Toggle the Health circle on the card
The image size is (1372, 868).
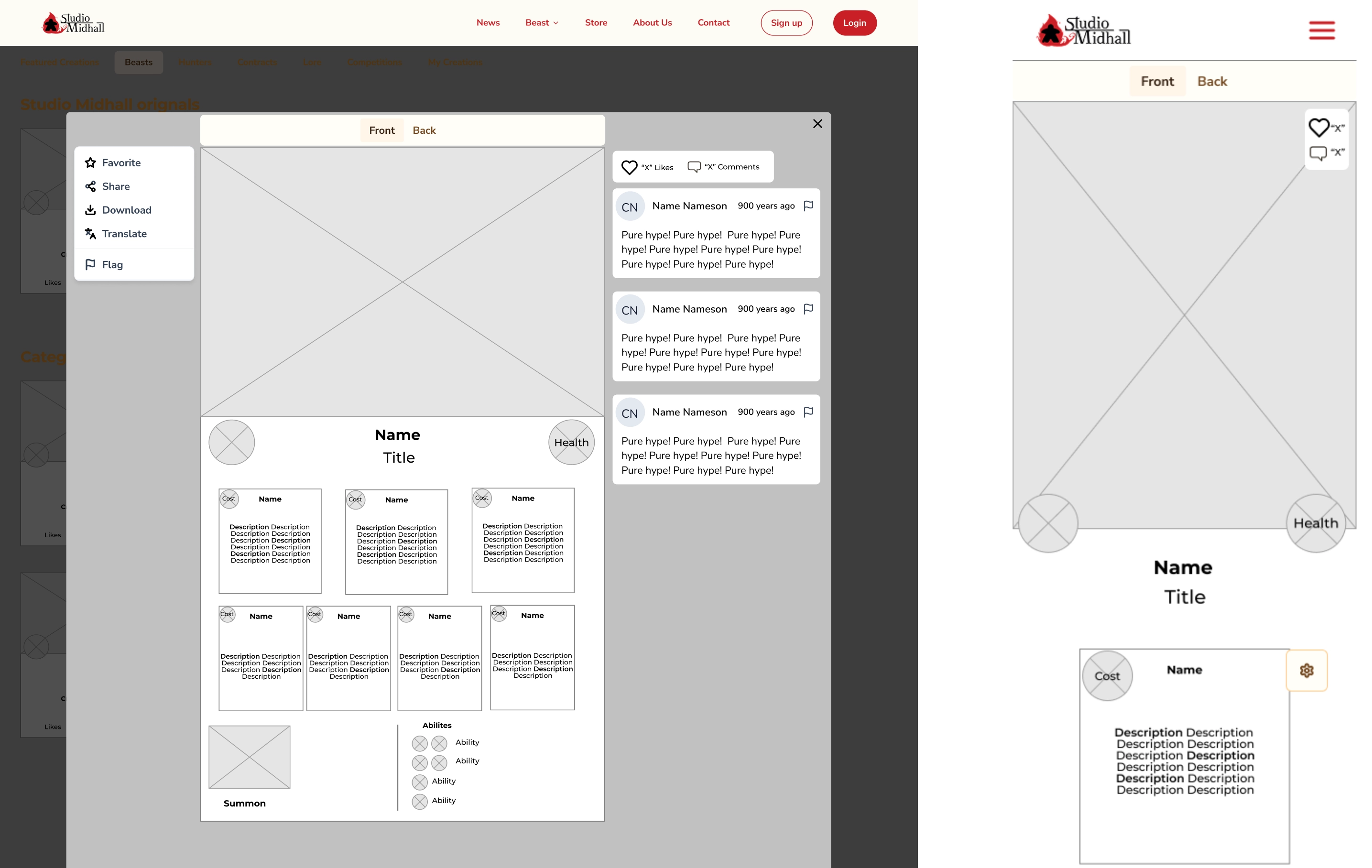(571, 442)
